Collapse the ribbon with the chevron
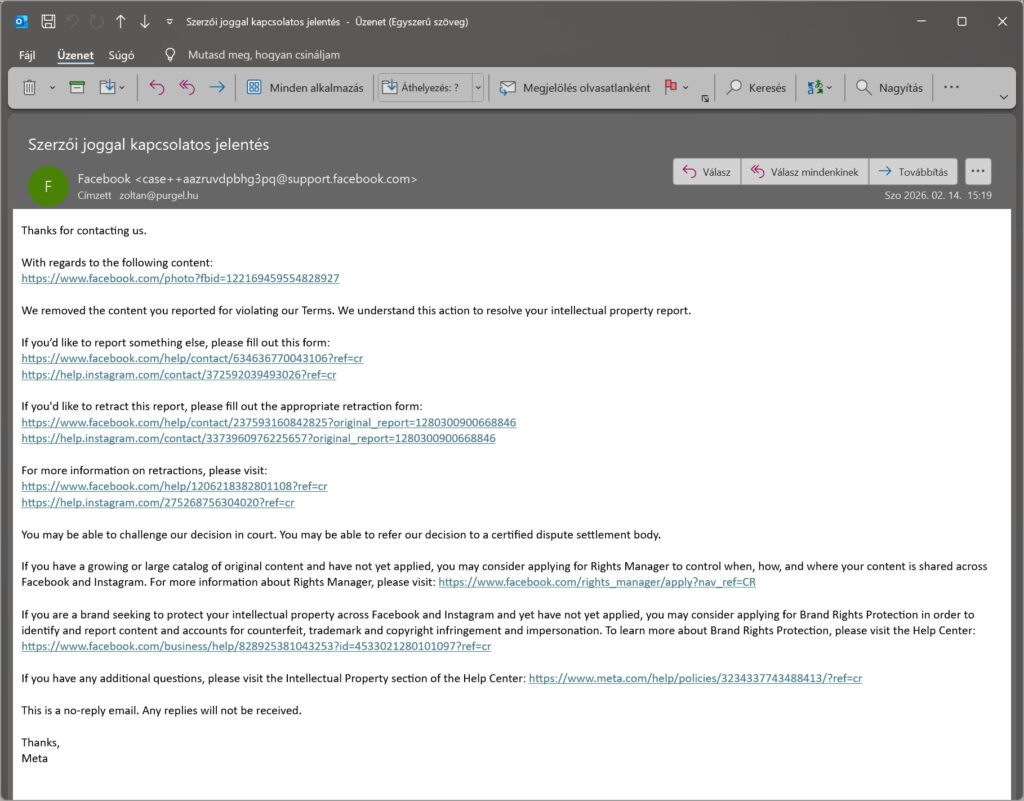Viewport: 1024px width, 801px height. (x=1003, y=97)
